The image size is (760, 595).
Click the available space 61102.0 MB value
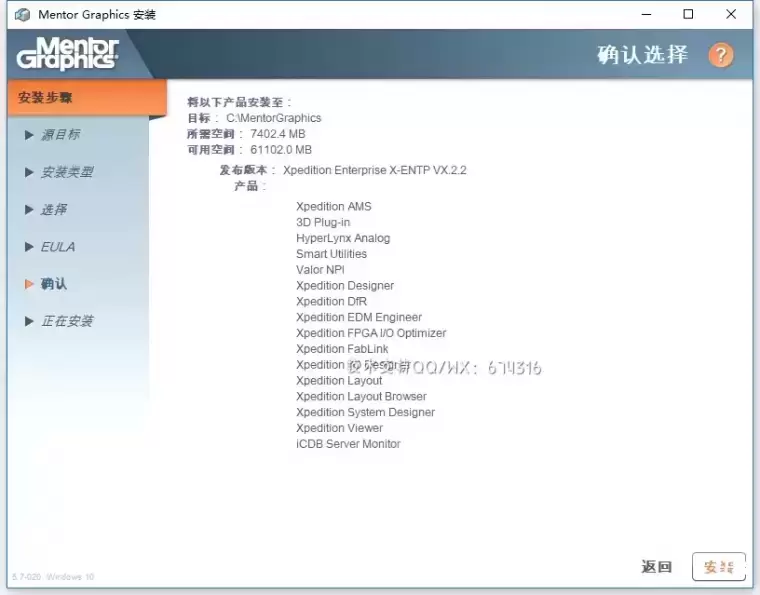[x=281, y=150]
